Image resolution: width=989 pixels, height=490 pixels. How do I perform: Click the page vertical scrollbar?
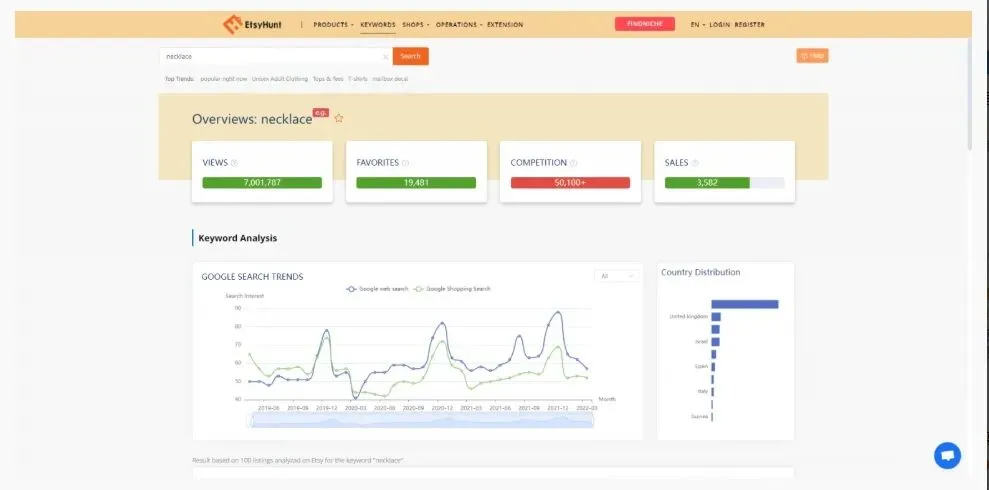(970, 95)
